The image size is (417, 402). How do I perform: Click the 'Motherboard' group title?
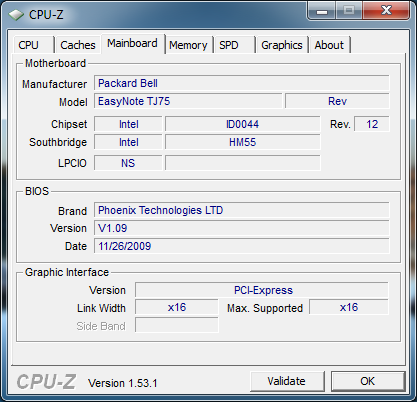(x=55, y=63)
